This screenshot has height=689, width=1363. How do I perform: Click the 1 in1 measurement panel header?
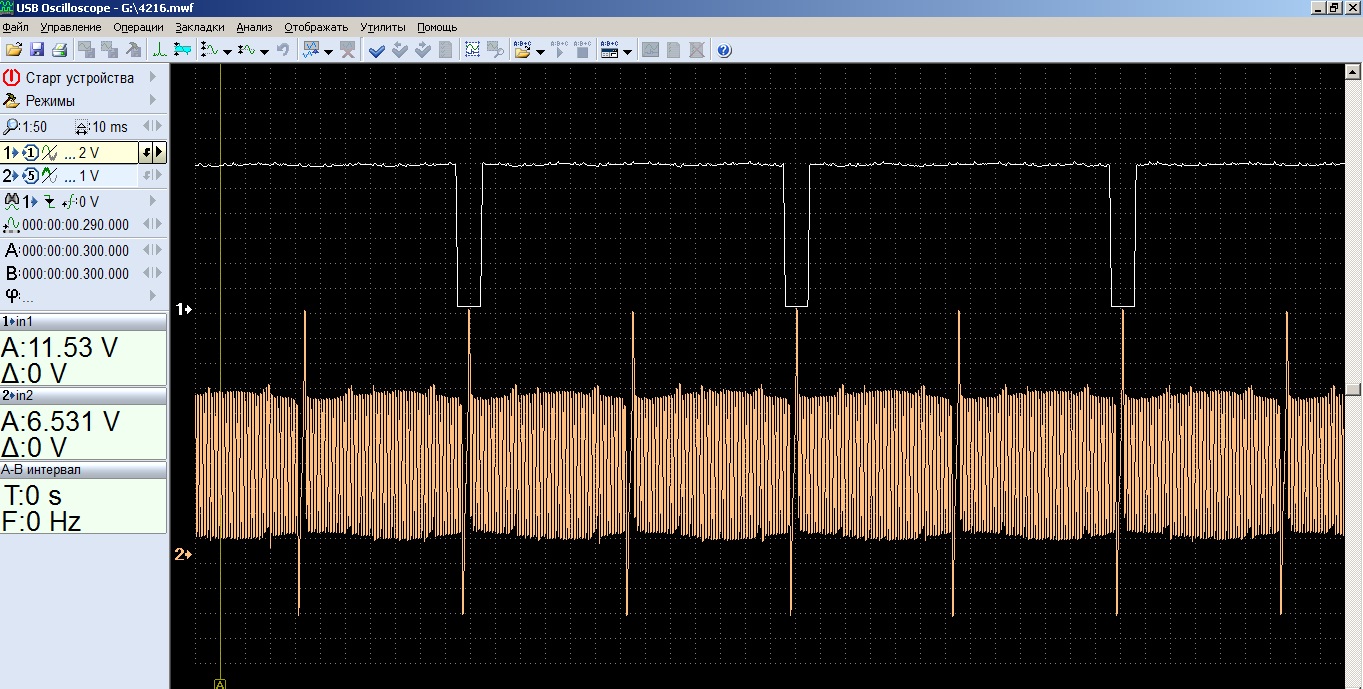click(83, 321)
